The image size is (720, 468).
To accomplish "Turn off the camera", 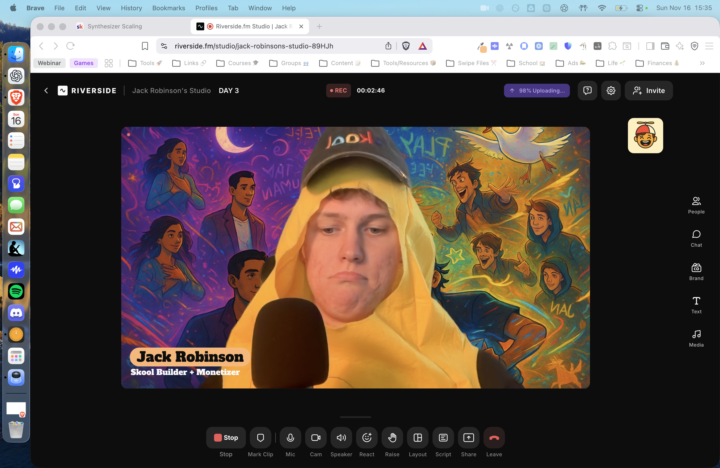I will pyautogui.click(x=316, y=437).
